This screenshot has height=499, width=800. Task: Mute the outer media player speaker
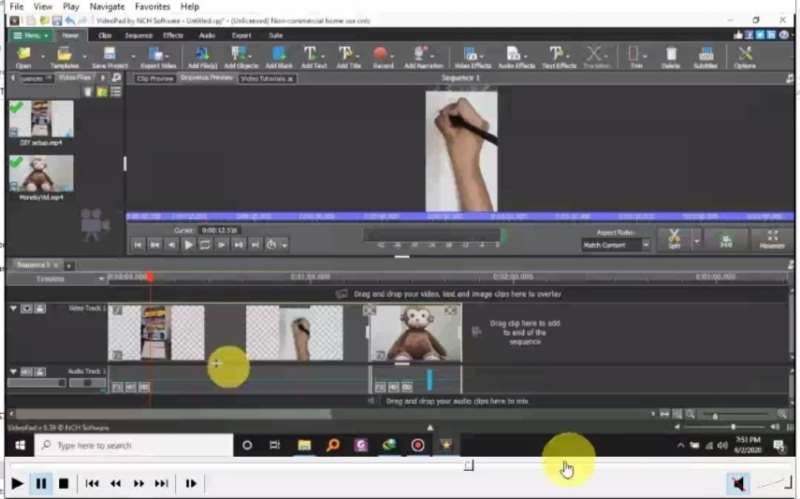click(738, 484)
